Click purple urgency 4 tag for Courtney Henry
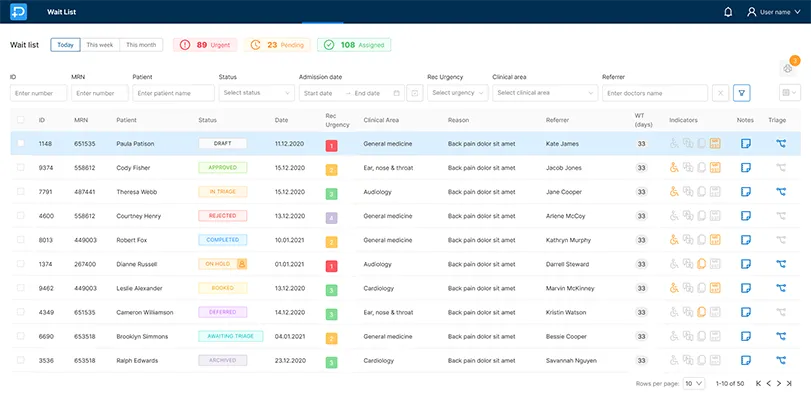 coord(332,218)
